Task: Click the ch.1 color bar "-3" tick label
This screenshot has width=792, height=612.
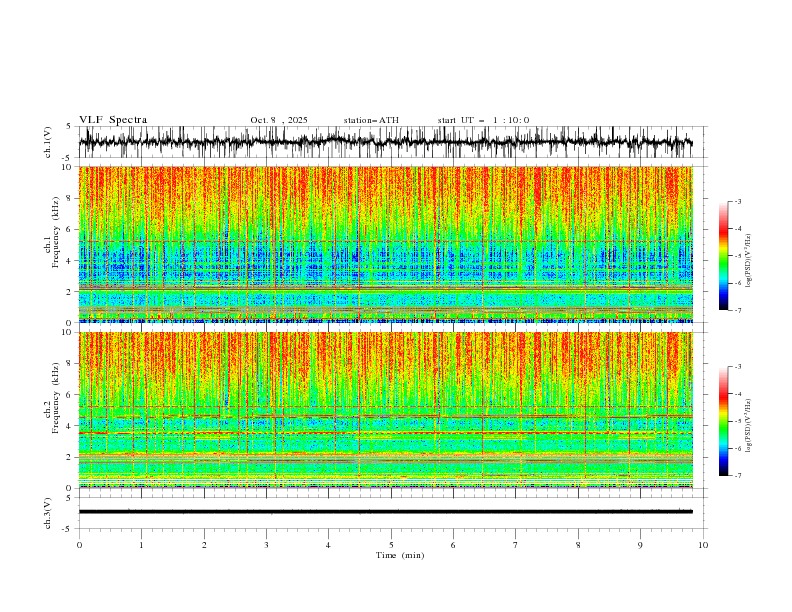Action: click(737, 201)
